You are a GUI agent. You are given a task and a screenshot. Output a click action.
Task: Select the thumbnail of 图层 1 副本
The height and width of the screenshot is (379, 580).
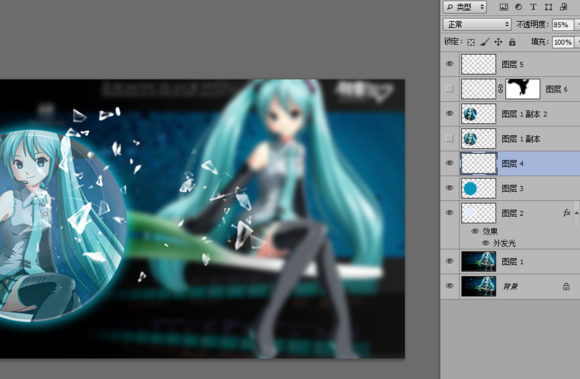click(478, 138)
